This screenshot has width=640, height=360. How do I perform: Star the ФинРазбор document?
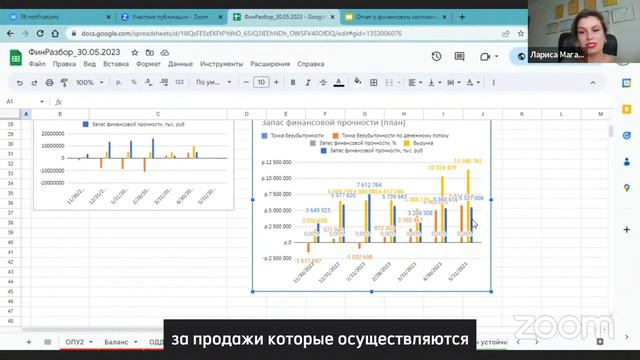point(135,53)
